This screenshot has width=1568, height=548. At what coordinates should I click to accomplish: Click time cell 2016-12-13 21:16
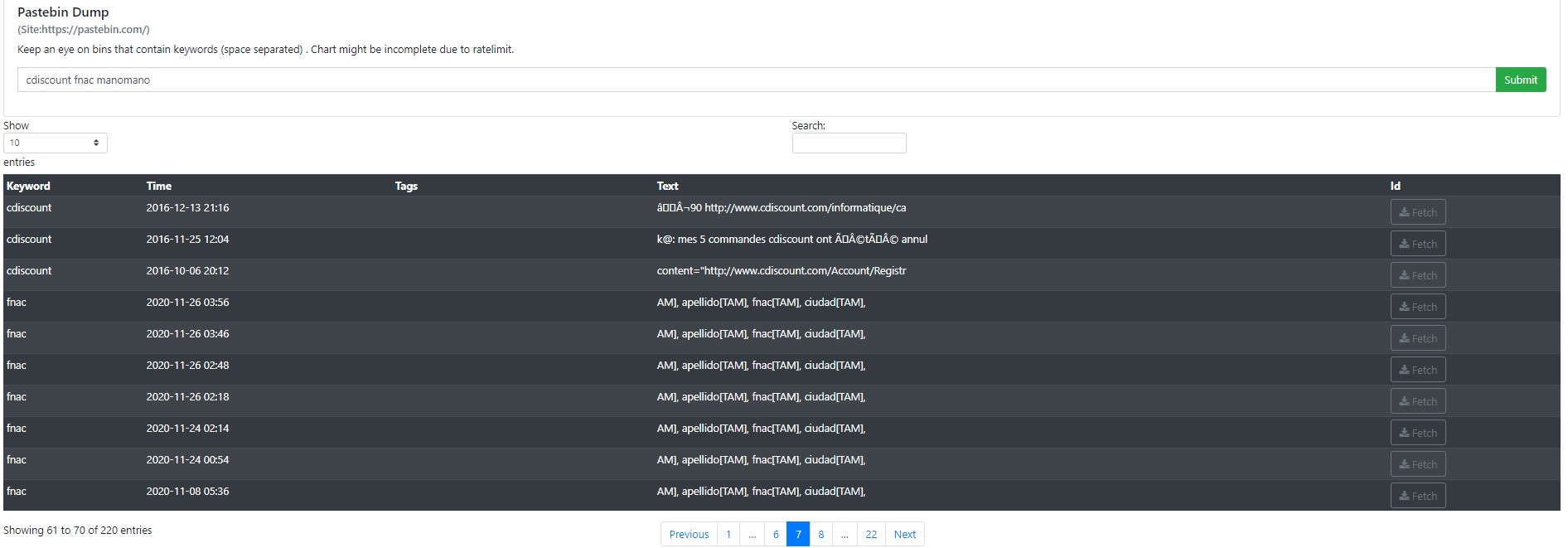coord(187,207)
